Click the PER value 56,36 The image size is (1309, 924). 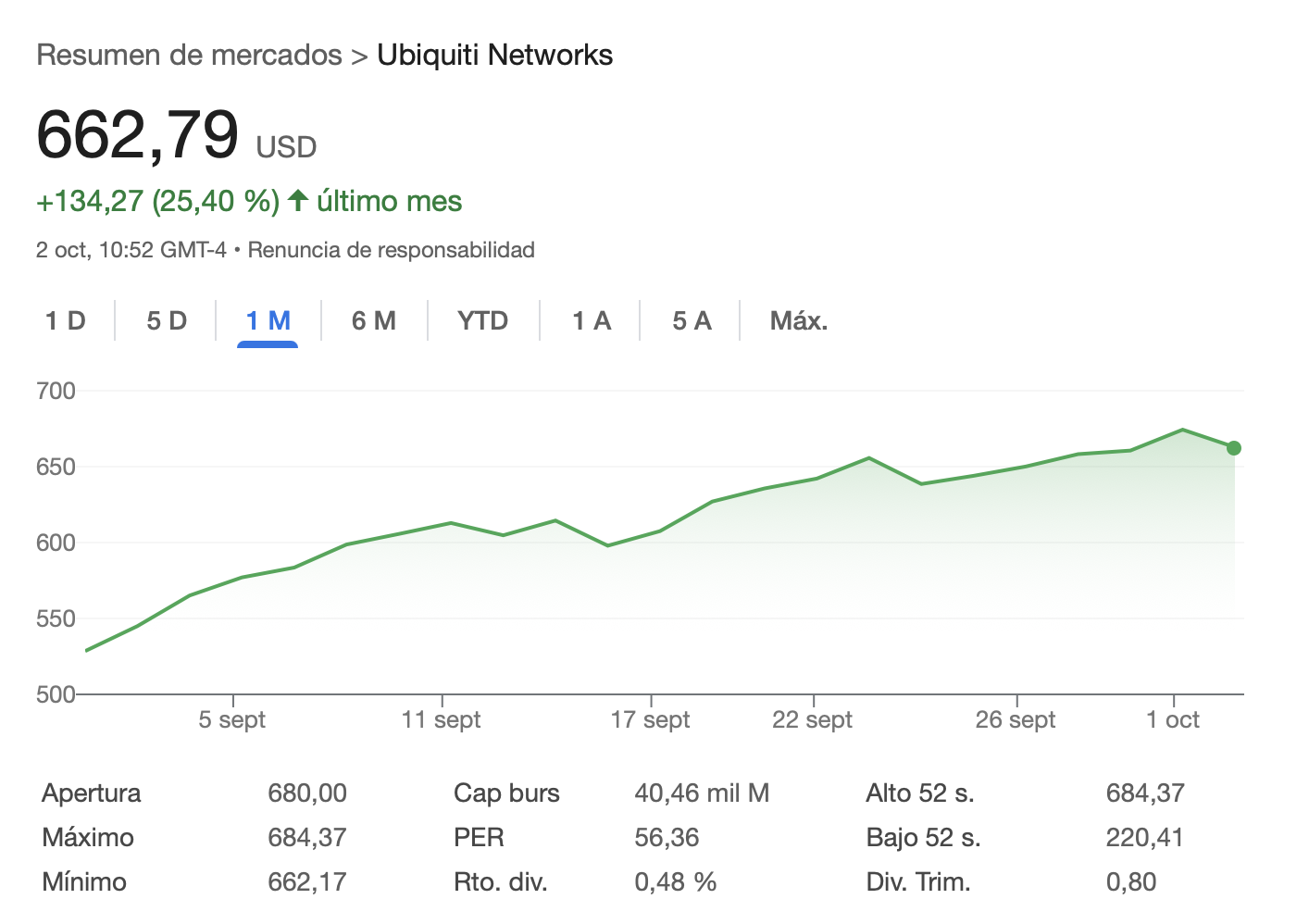pos(667,838)
